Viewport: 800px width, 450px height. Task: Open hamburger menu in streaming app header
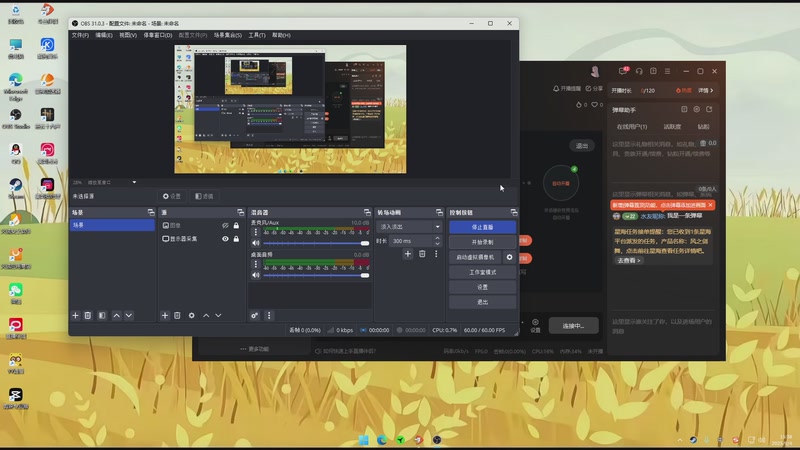click(x=667, y=71)
